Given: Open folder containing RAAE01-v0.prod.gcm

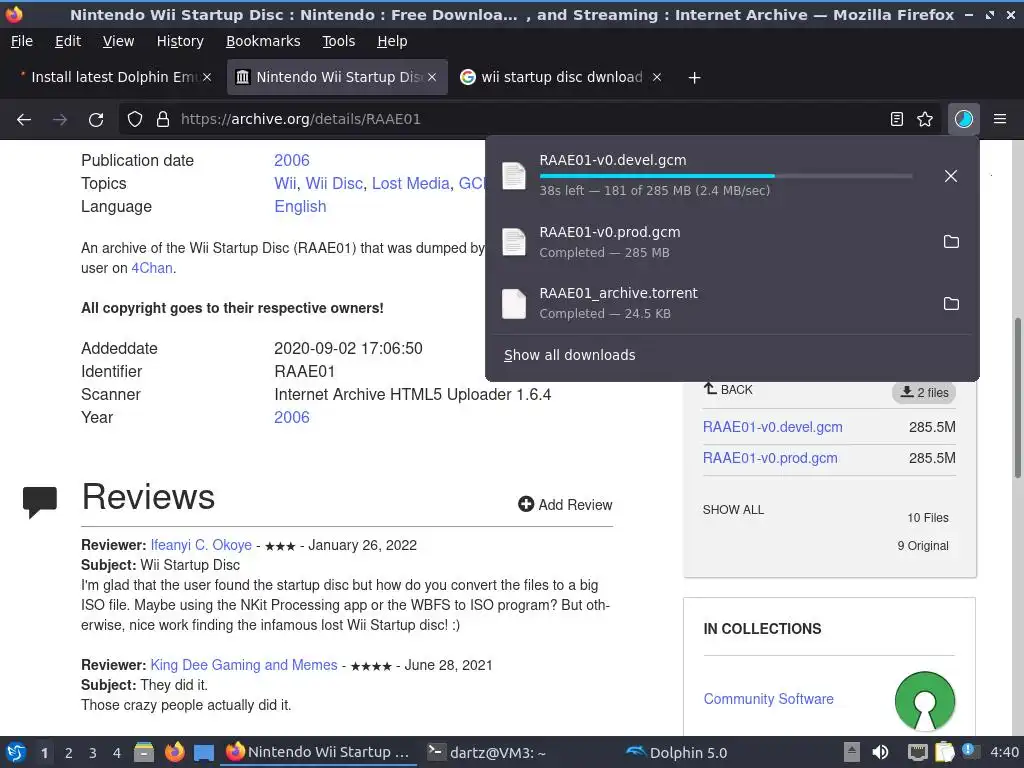Looking at the screenshot, I should (x=952, y=242).
